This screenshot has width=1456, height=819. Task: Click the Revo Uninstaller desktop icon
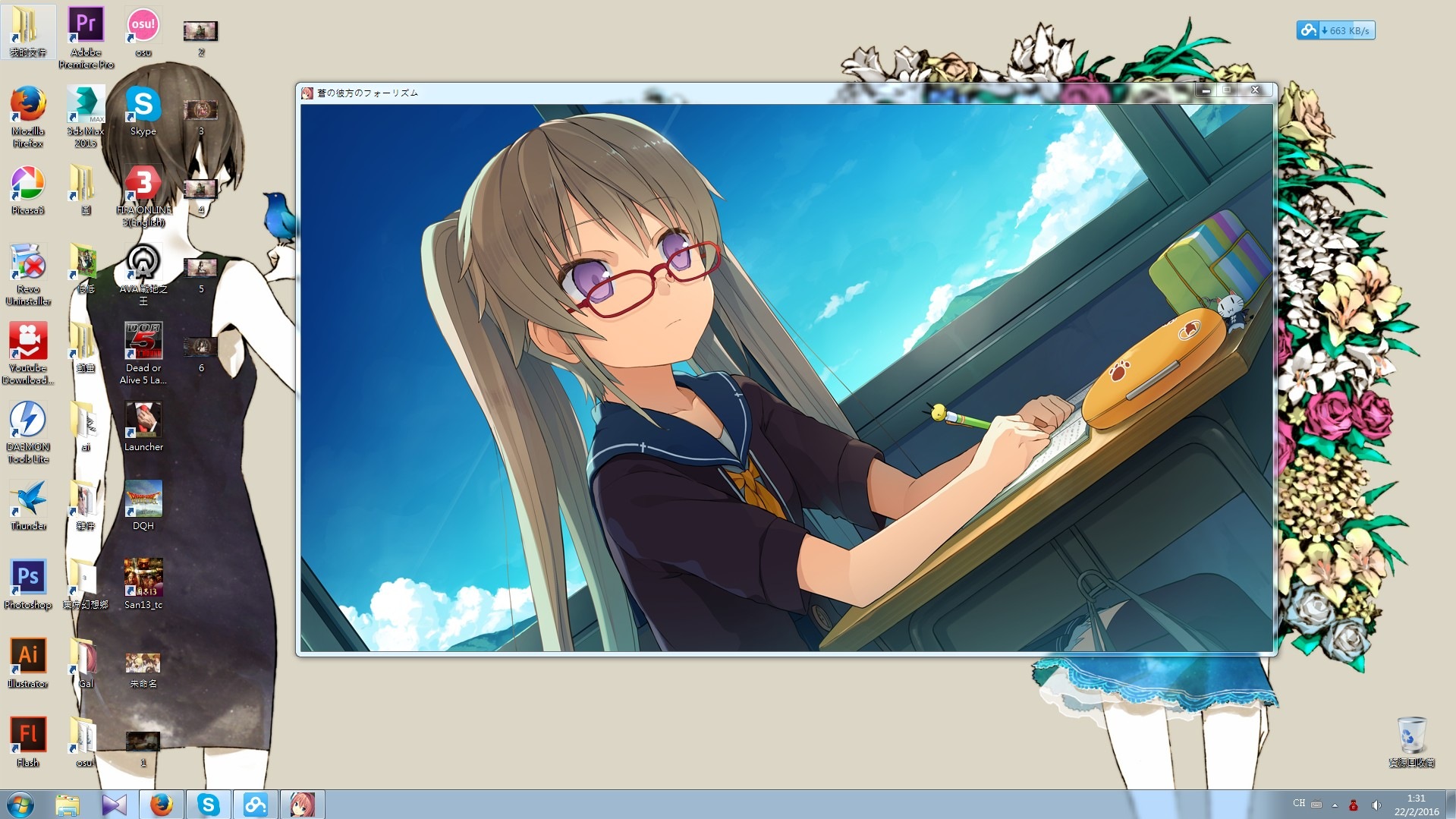click(28, 263)
